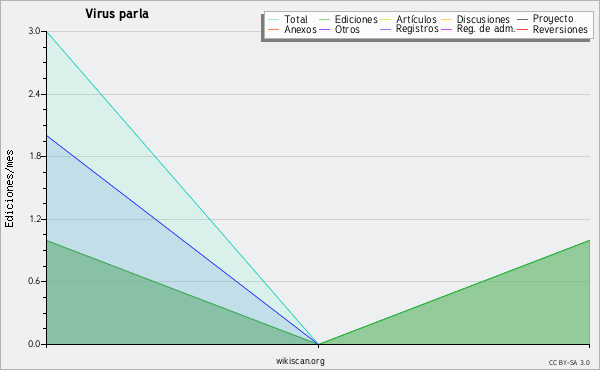Click the yellow line swatch beside Discusiones
This screenshot has width=600, height=370.
coord(447,20)
